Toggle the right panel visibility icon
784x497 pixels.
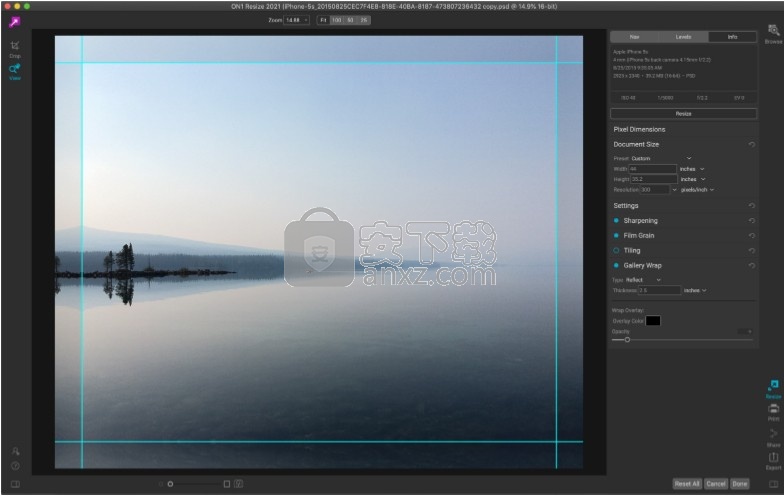click(773, 484)
